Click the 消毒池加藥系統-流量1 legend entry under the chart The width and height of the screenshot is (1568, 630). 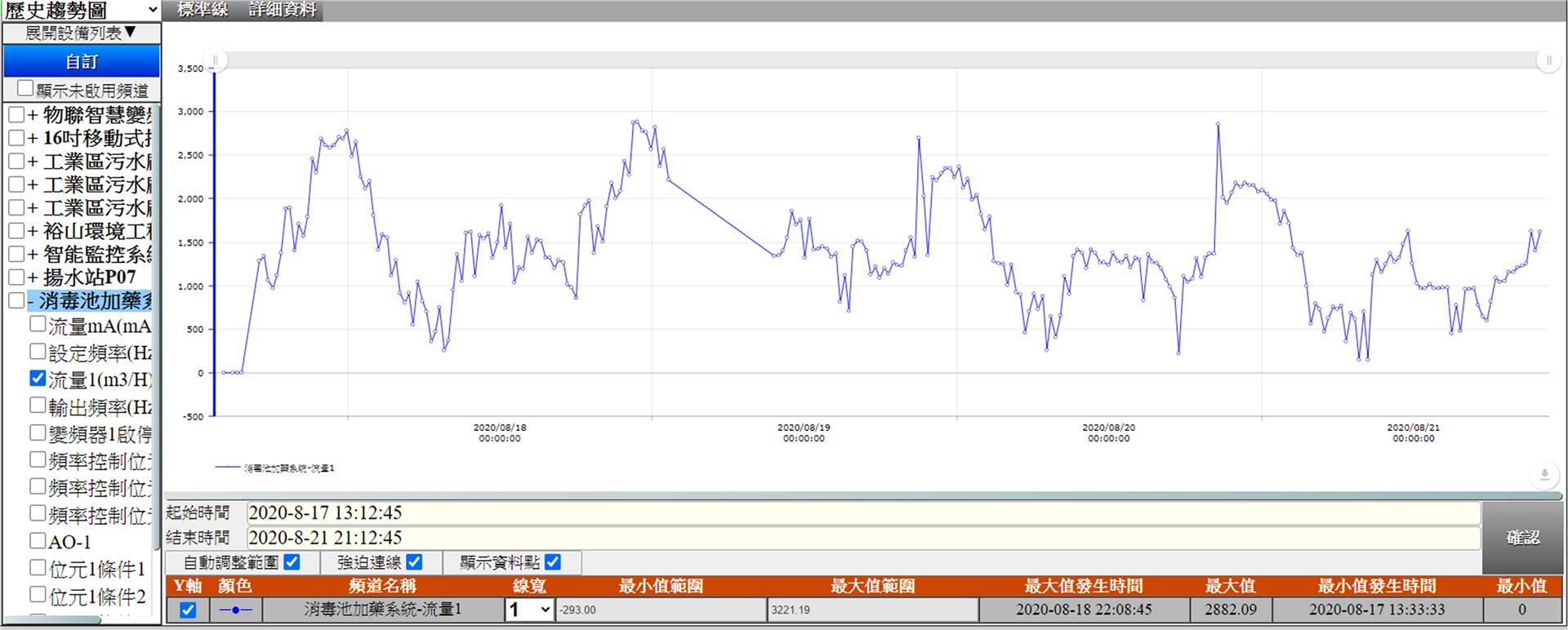pyautogui.click(x=275, y=468)
